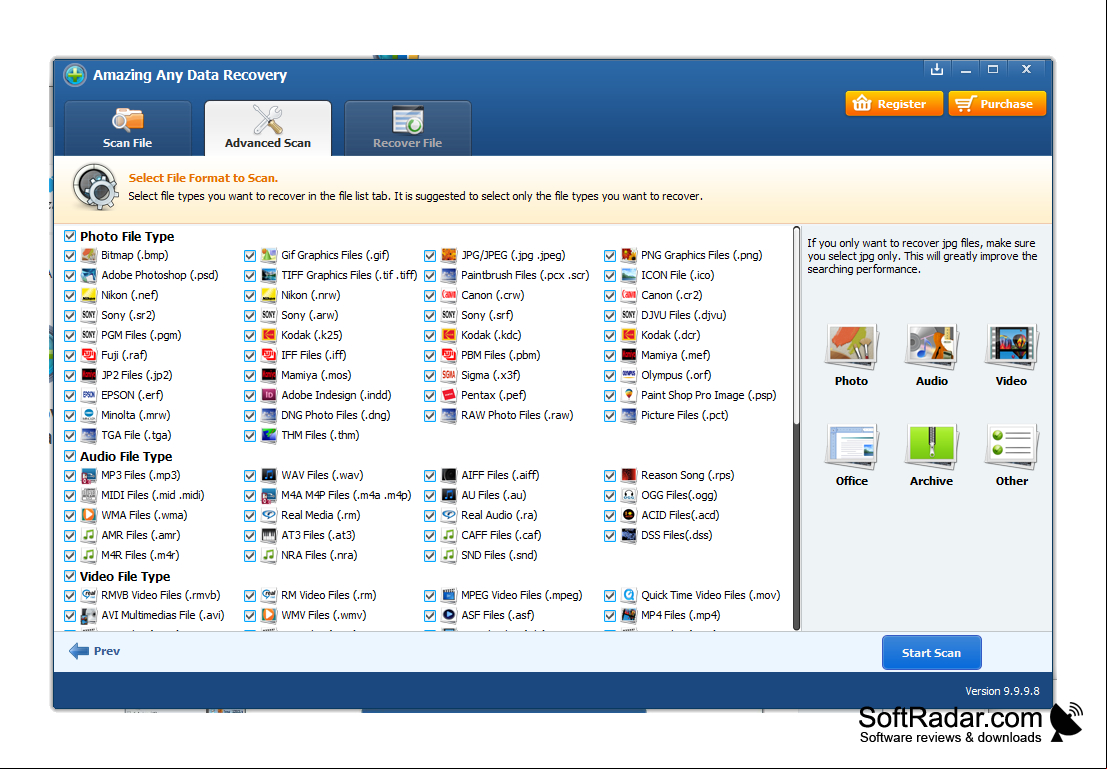The width and height of the screenshot is (1107, 769).
Task: Select the Audio category icon
Action: coord(931,346)
